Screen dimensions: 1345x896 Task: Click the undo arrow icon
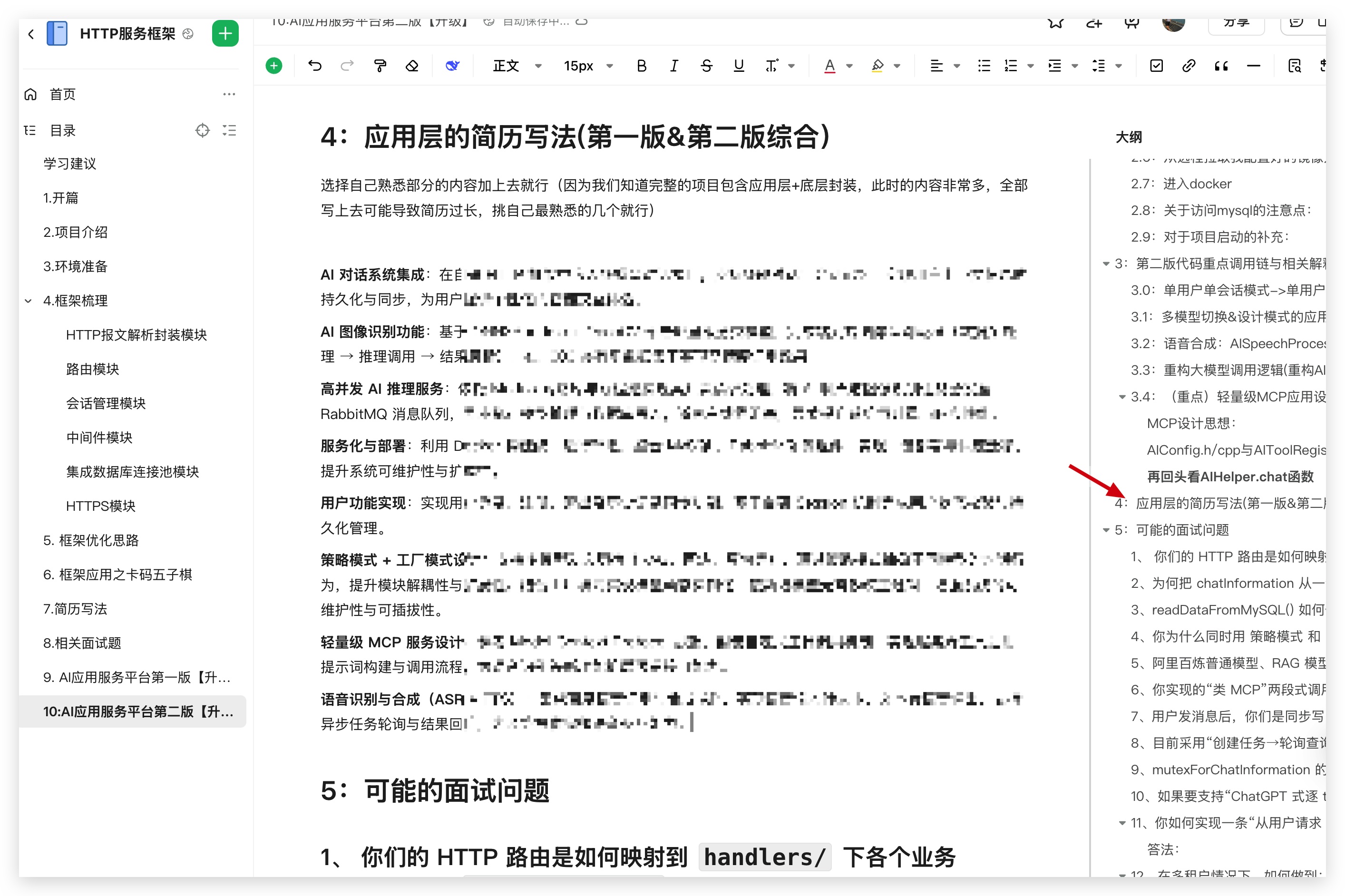point(314,66)
